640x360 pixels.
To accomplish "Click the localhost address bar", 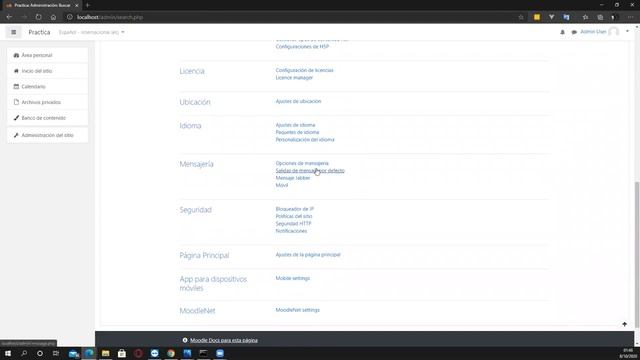I will click(294, 17).
